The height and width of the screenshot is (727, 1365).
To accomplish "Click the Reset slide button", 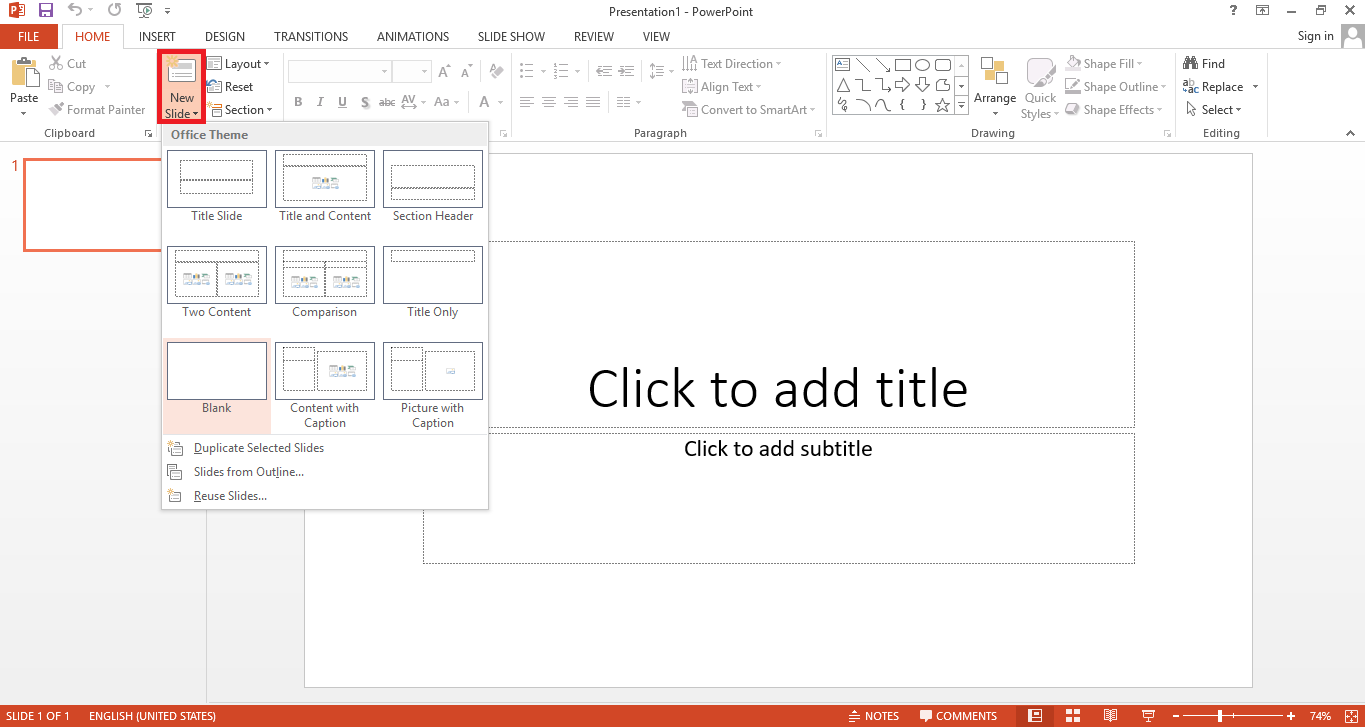I will point(230,87).
